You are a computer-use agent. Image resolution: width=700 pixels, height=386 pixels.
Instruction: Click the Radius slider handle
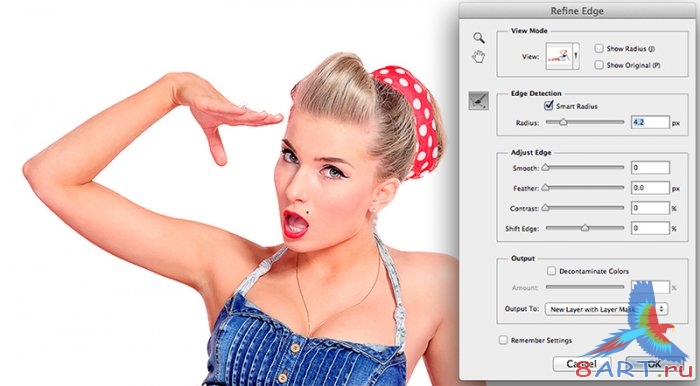click(x=563, y=122)
